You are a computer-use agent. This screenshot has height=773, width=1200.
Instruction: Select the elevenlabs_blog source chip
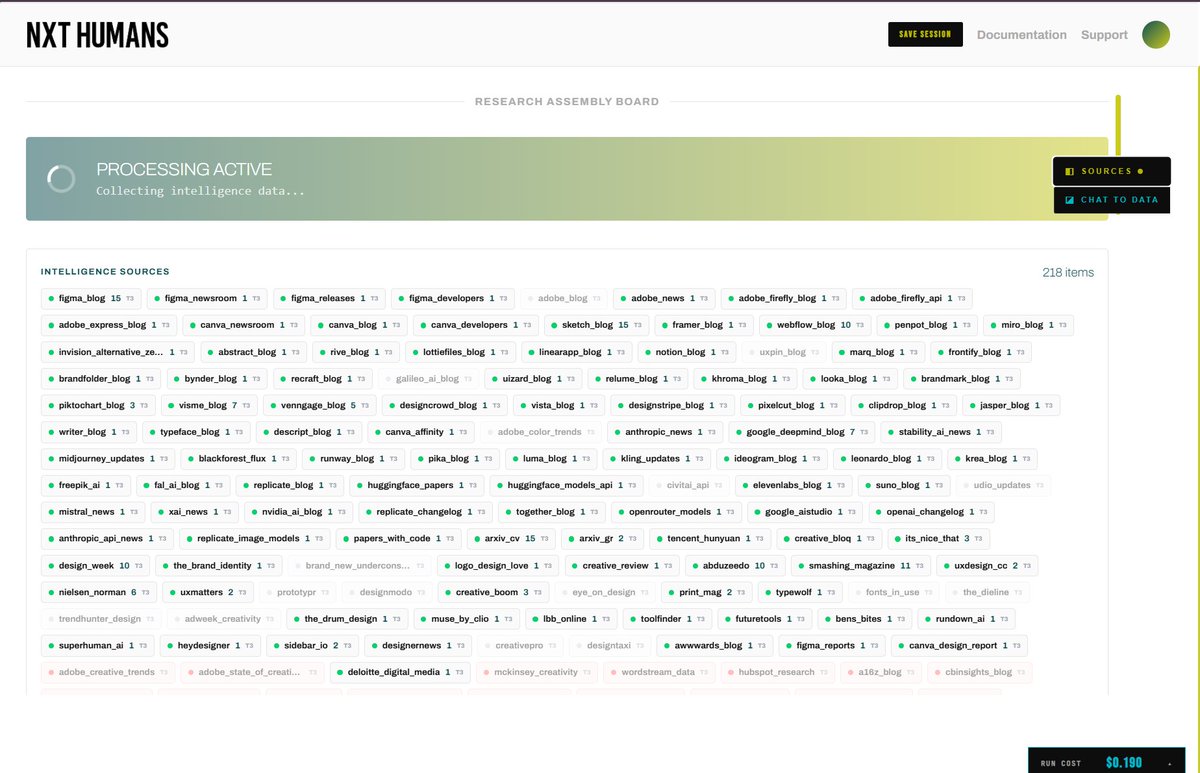(795, 485)
